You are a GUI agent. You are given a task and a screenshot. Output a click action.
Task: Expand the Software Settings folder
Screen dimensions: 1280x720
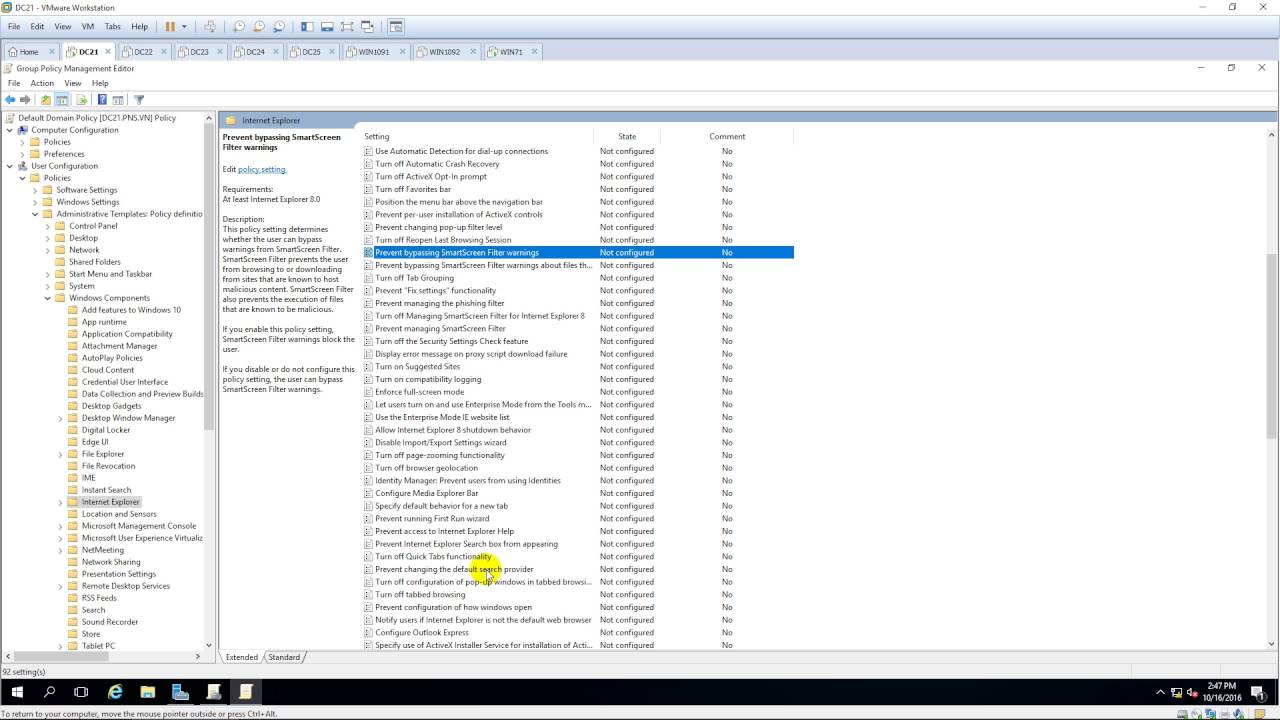coord(35,190)
